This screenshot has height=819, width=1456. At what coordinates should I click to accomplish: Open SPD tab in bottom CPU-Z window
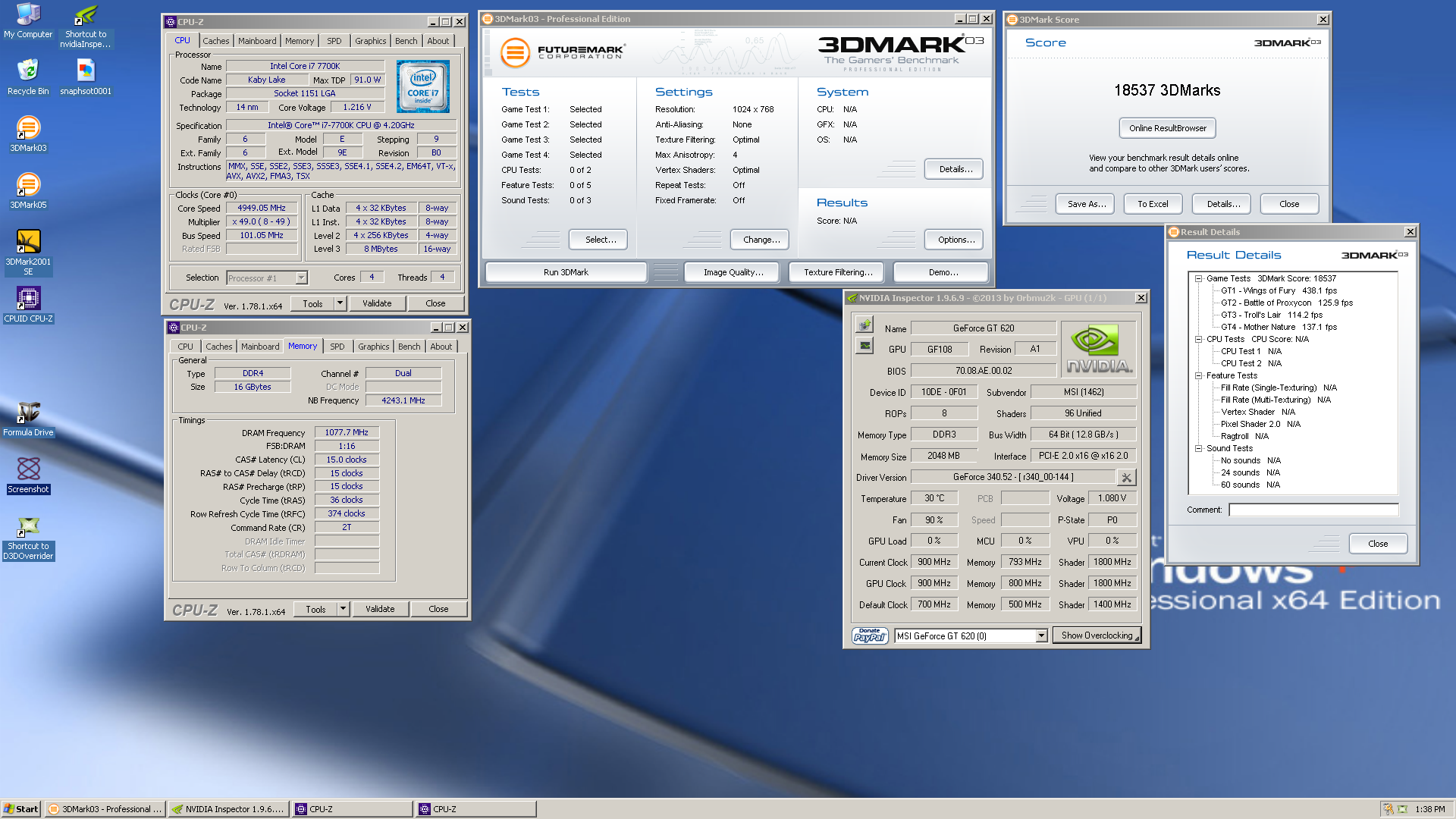pos(337,347)
